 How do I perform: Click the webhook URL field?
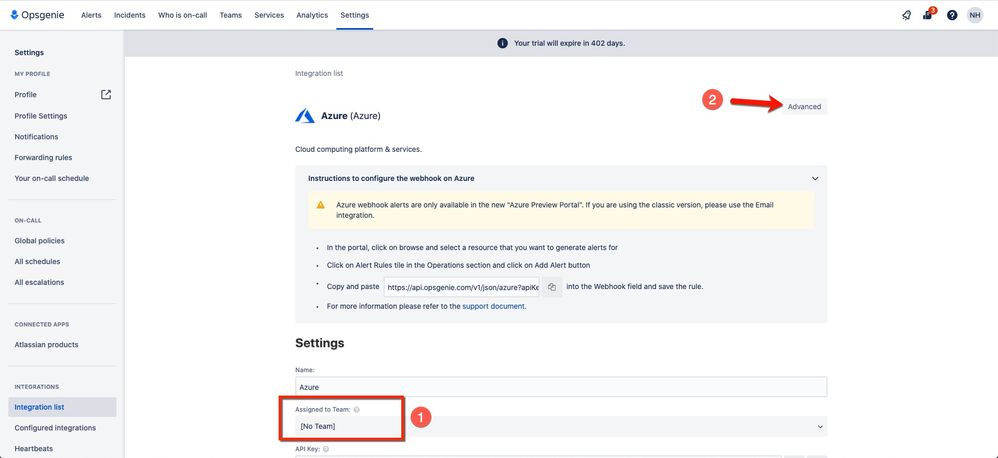(463, 287)
